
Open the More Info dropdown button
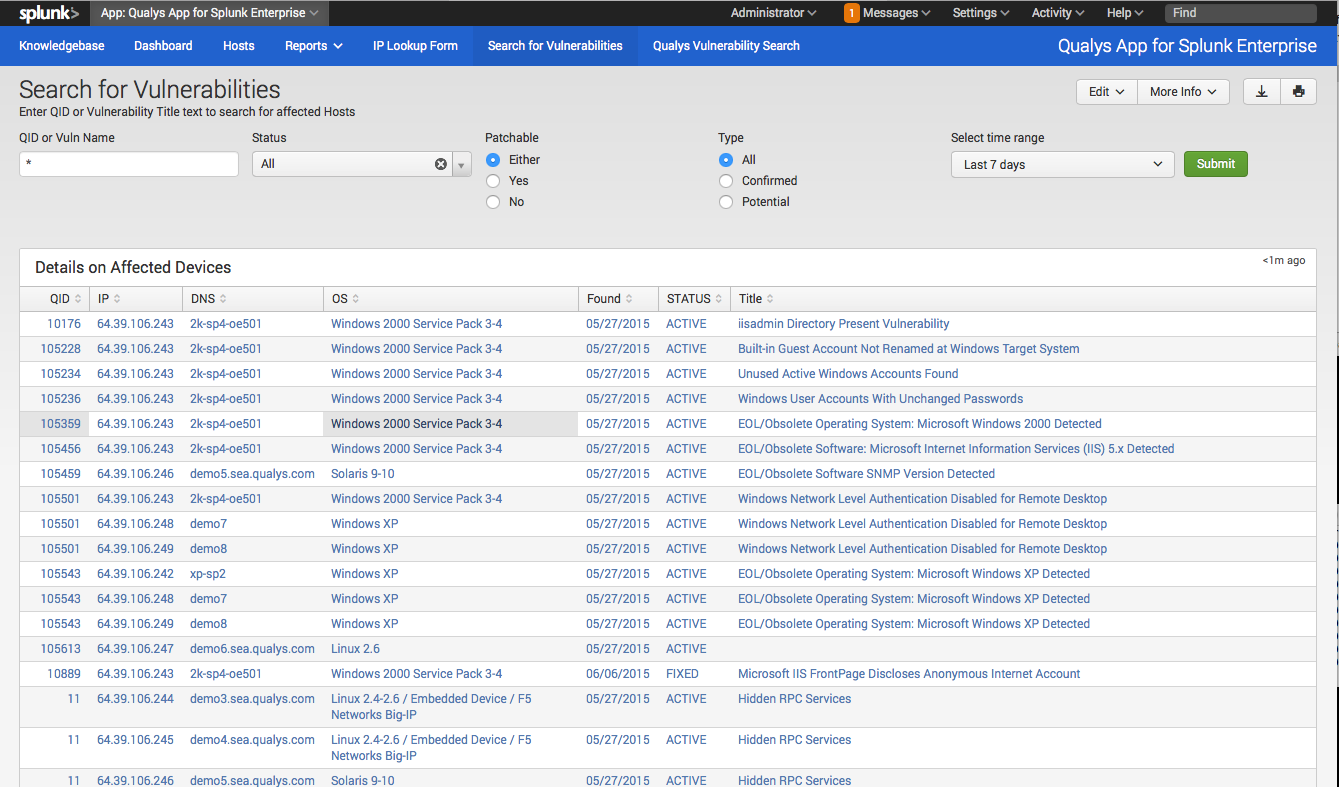pos(1183,91)
